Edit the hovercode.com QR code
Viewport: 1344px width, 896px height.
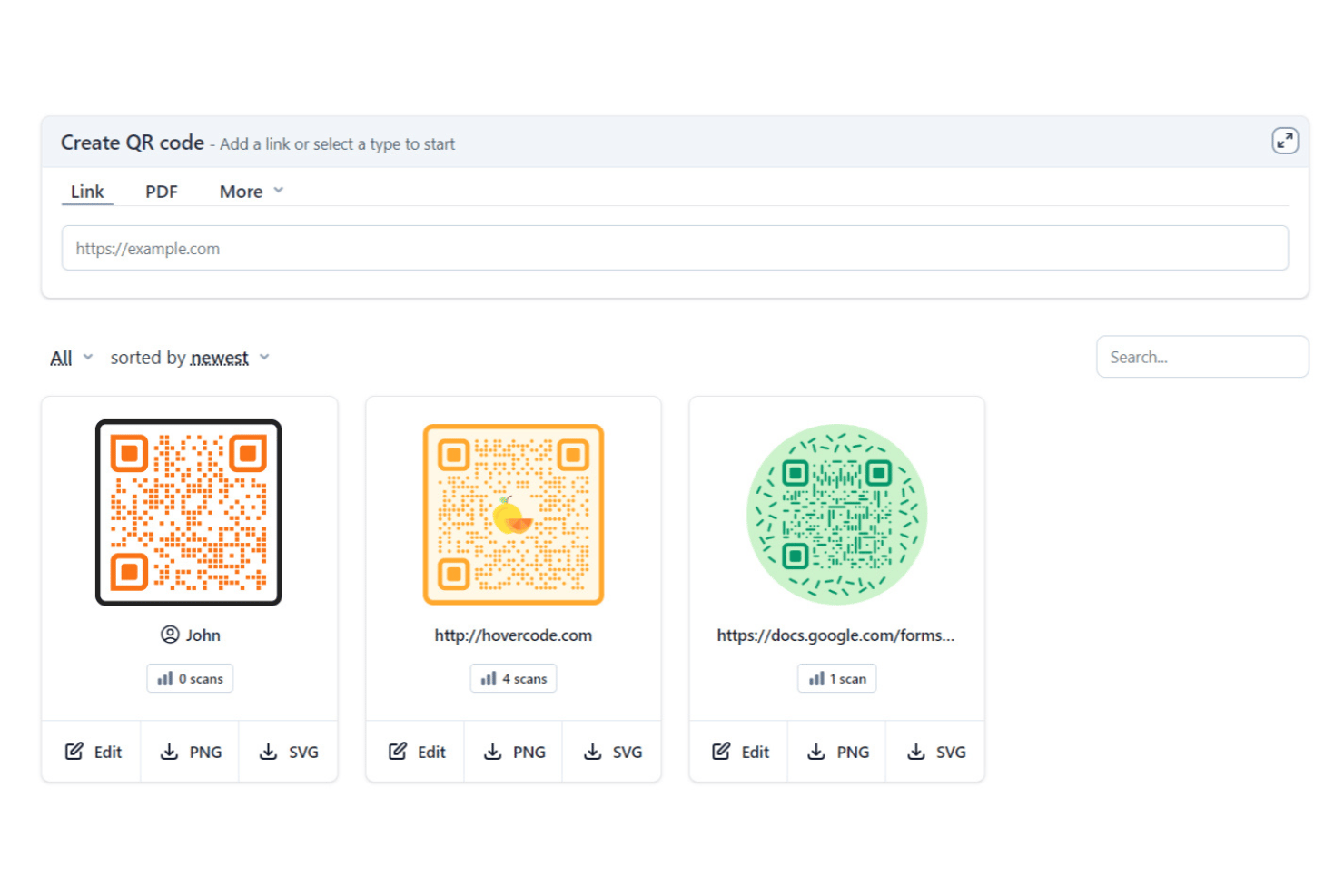[416, 752]
